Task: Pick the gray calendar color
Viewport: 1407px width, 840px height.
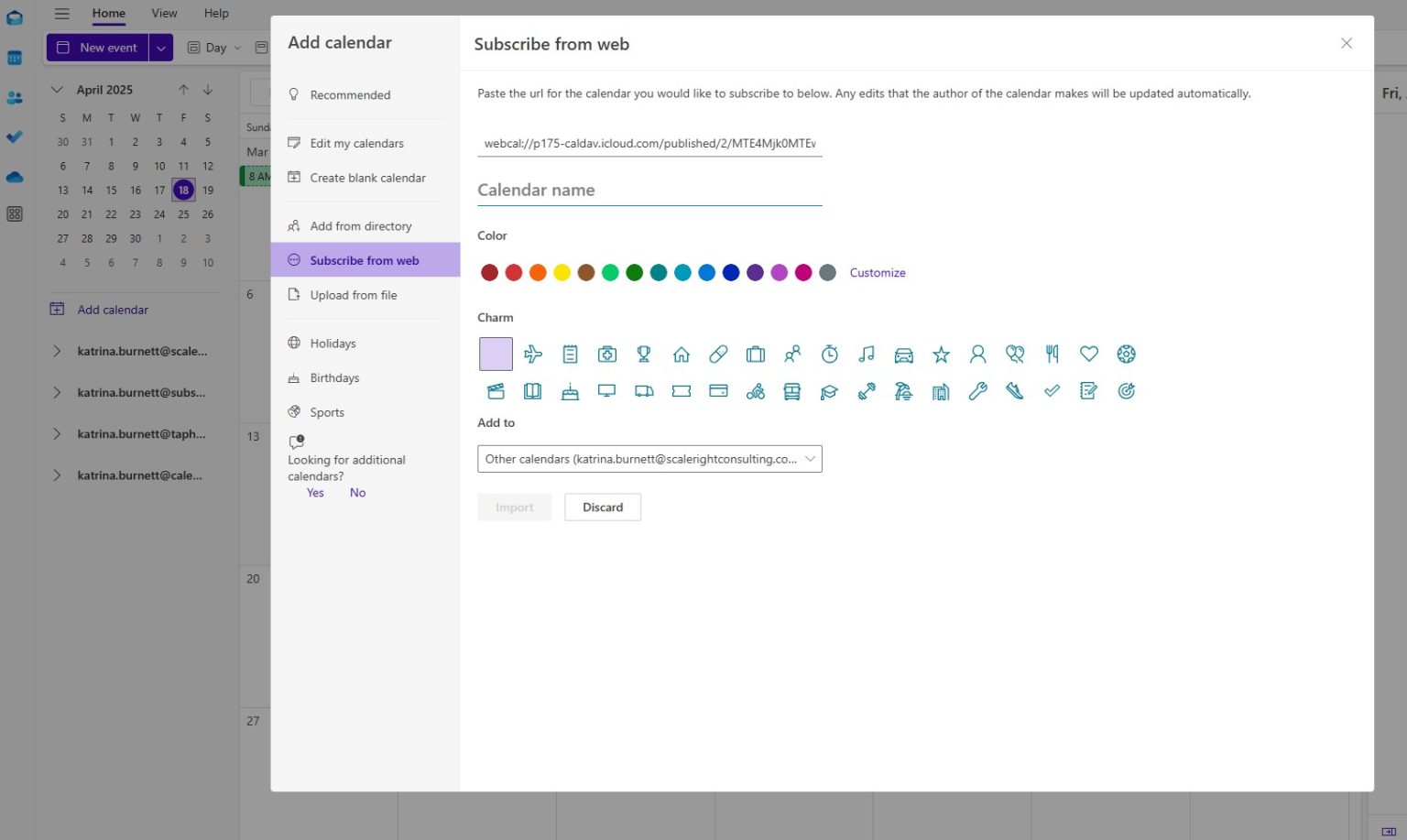Action: 827,272
